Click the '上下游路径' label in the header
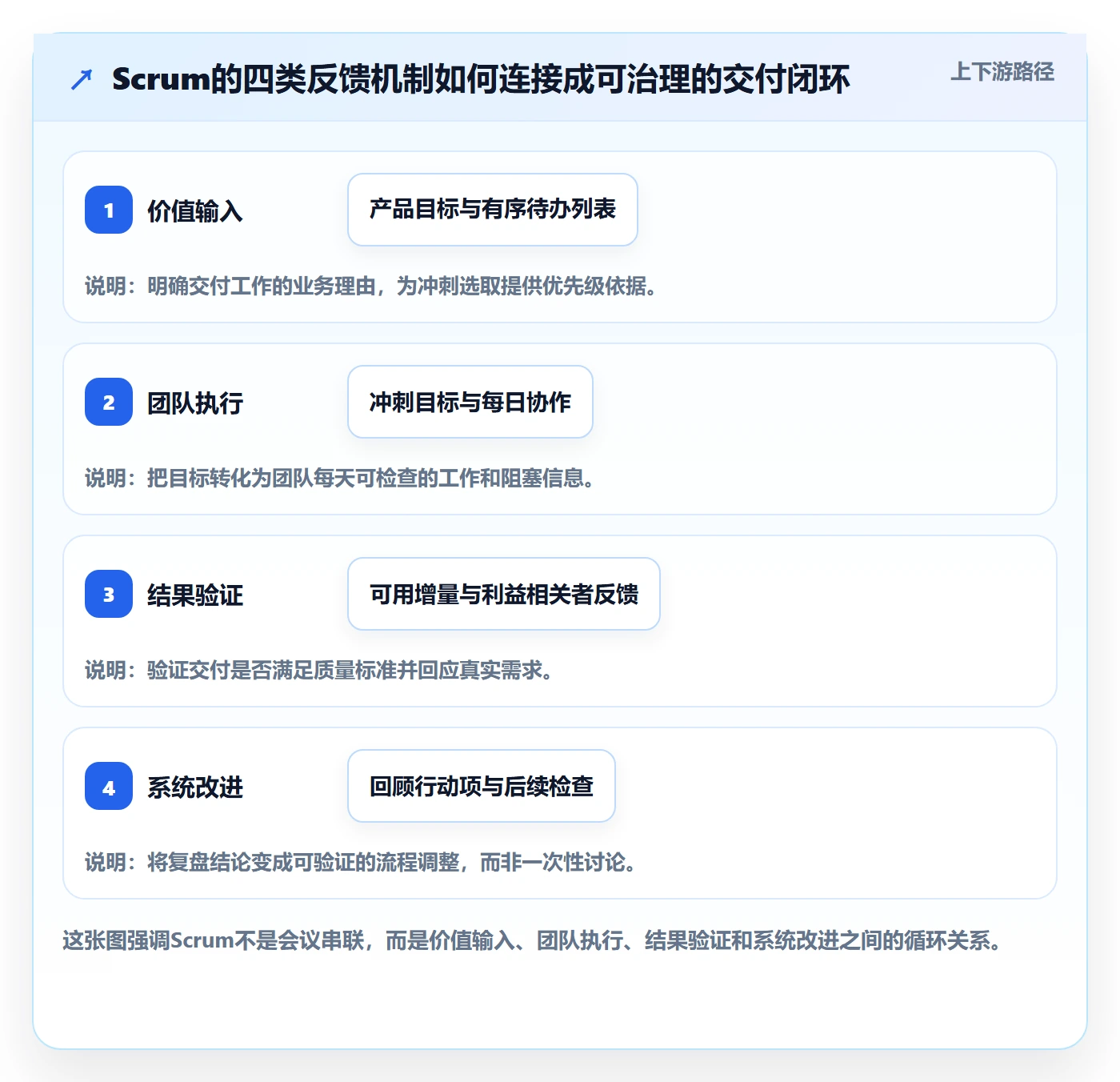Screen dimensions: 1120x1082 [x=1002, y=72]
